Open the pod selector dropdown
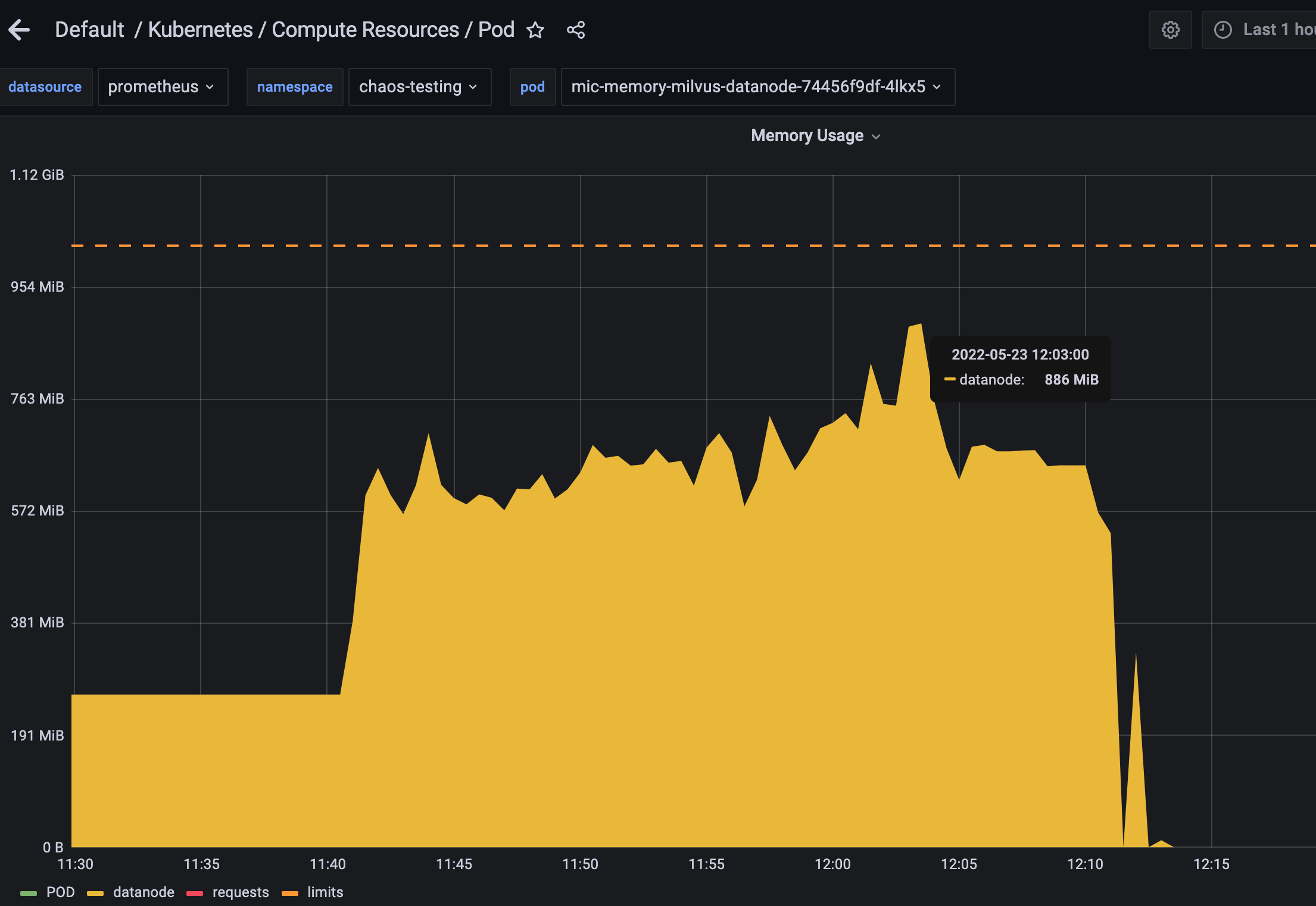Screen dimensions: 1316x906 757,87
